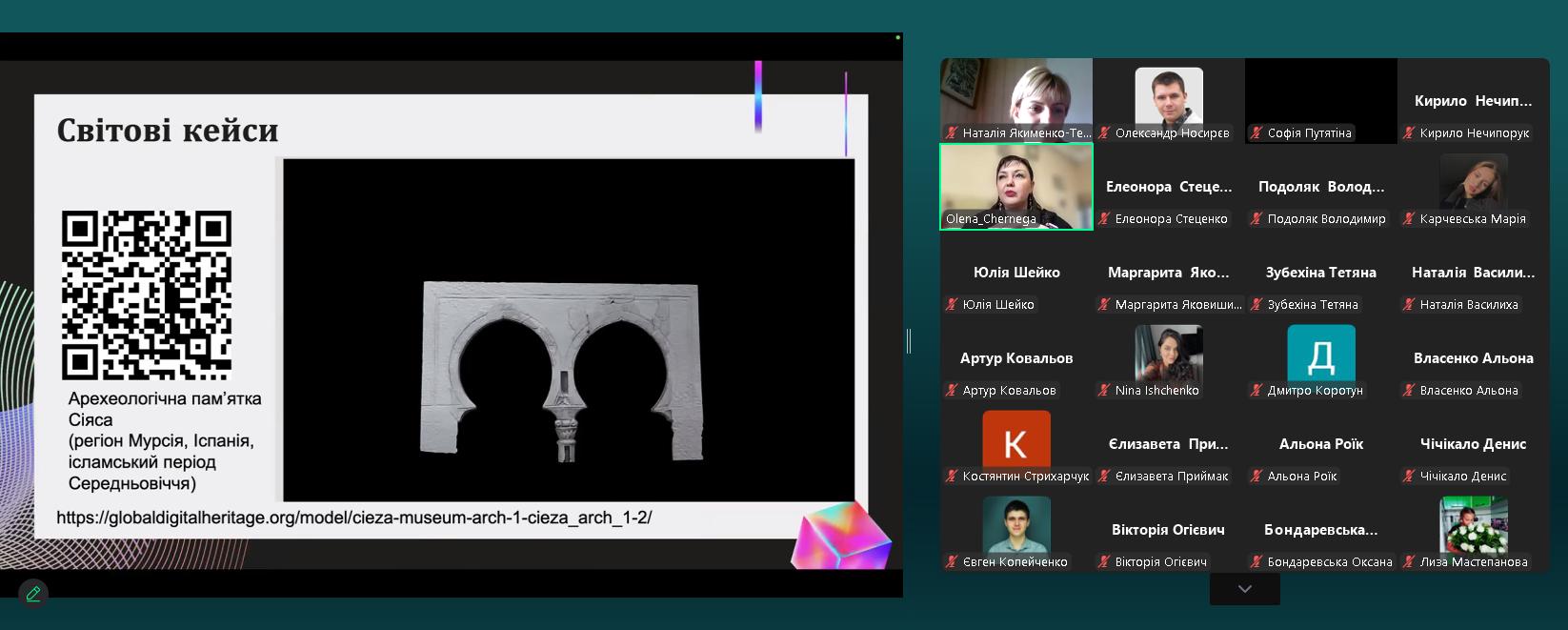Click the 'Арехеологічна пам'ятка Сіяса' caption
The height and width of the screenshot is (630, 1568).
[x=164, y=409]
